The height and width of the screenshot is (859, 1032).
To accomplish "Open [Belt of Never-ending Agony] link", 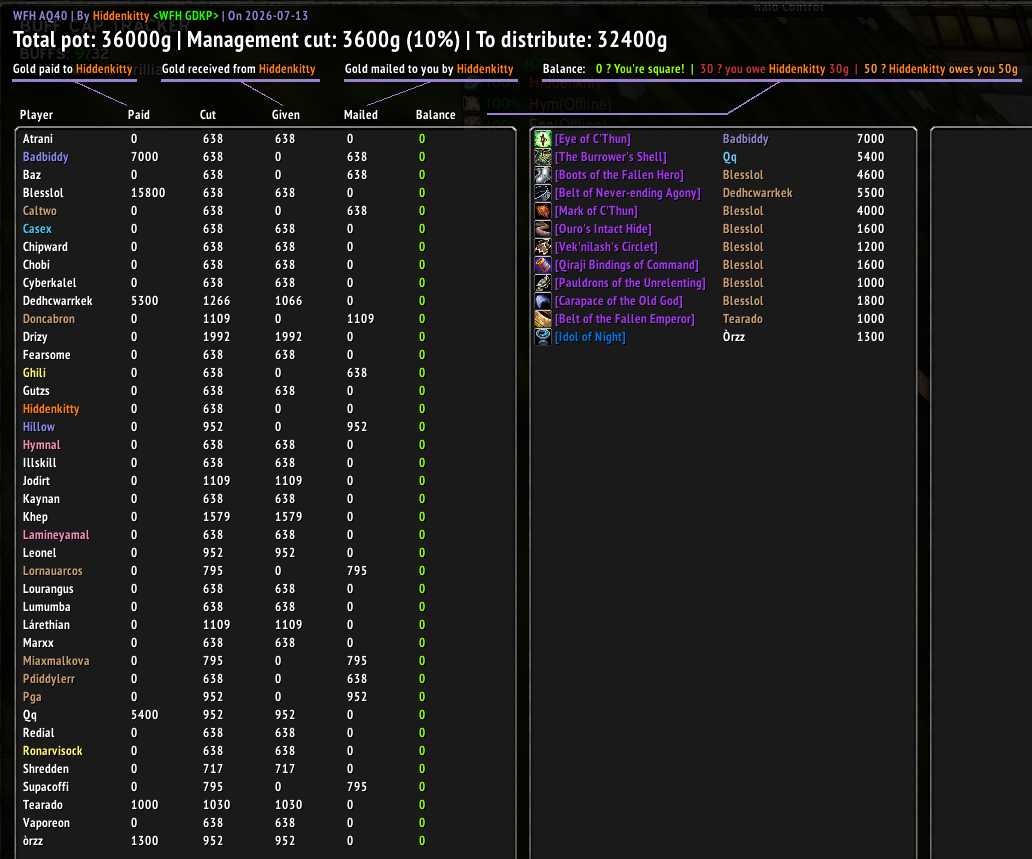I will (628, 193).
